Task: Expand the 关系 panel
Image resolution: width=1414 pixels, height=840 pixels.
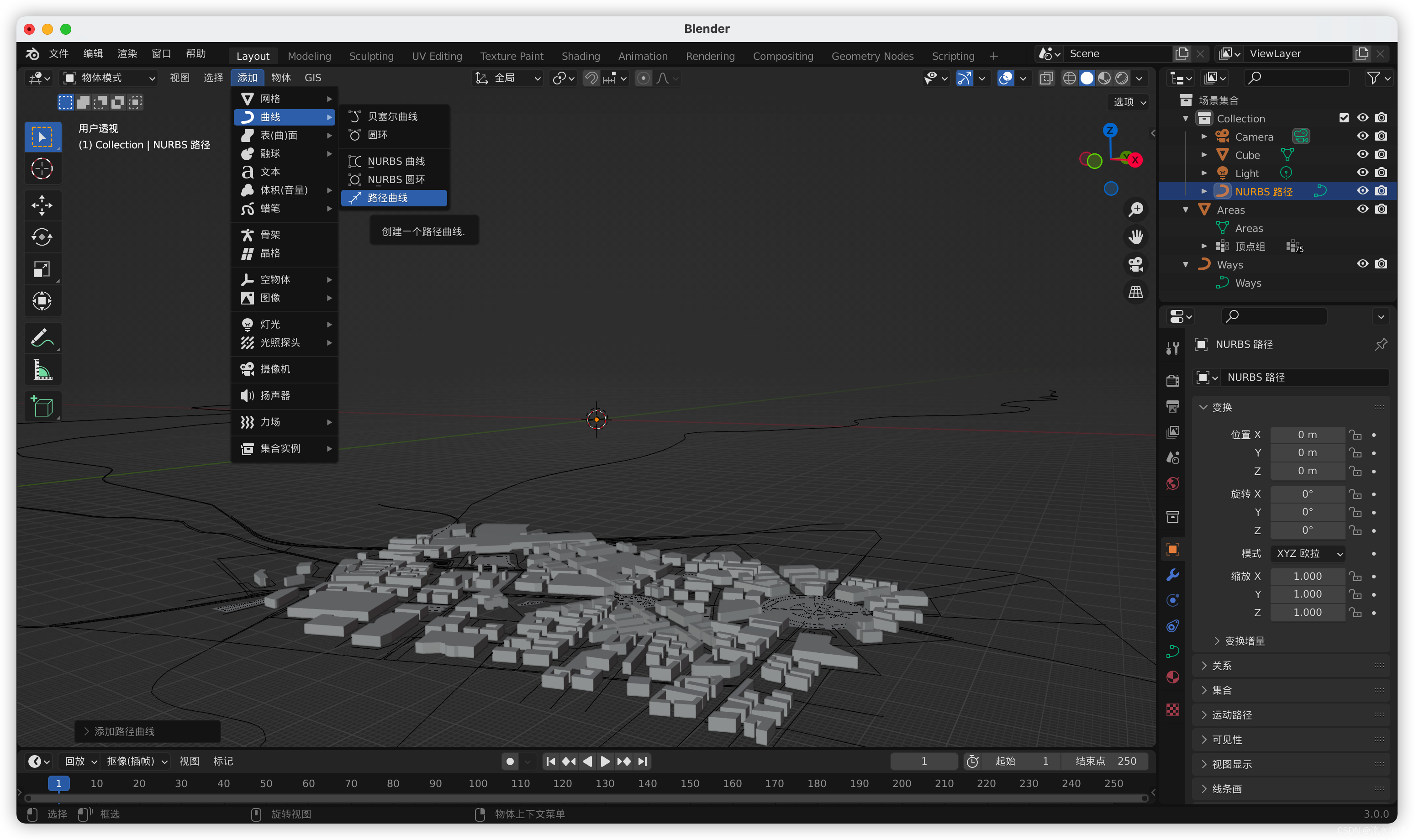Action: point(1222,666)
